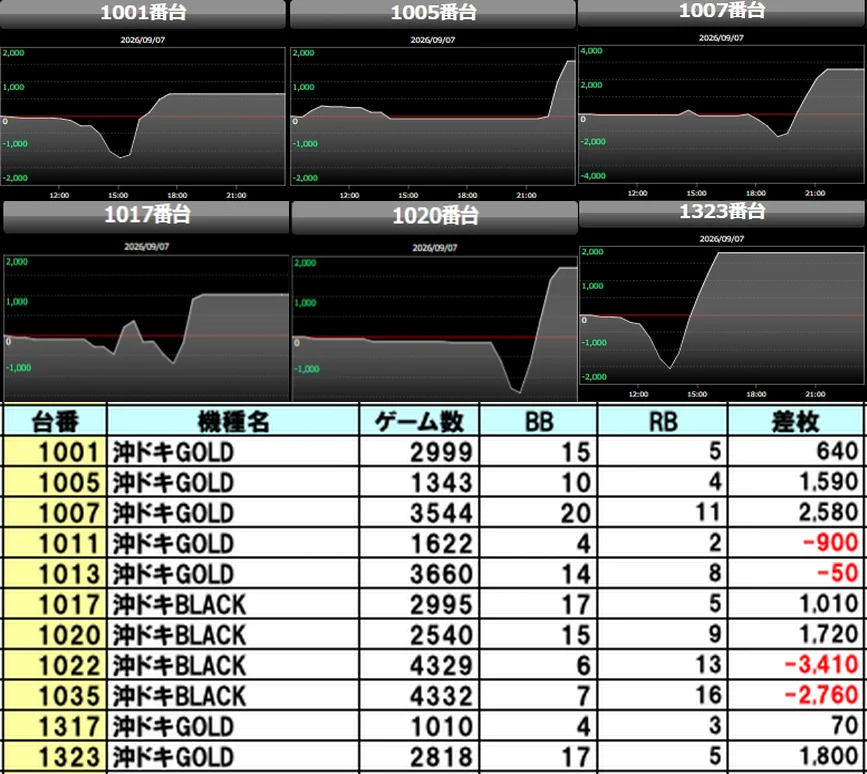Open the 1020番台 slump graph
The width and height of the screenshot is (867, 774).
[x=435, y=329]
